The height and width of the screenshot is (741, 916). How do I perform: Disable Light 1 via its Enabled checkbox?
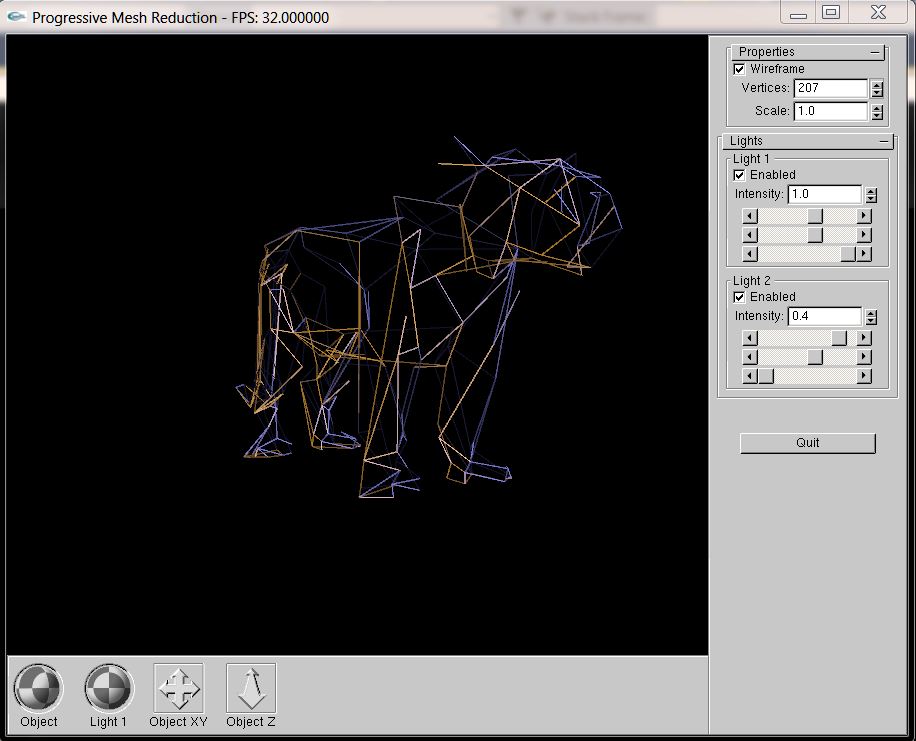[739, 175]
